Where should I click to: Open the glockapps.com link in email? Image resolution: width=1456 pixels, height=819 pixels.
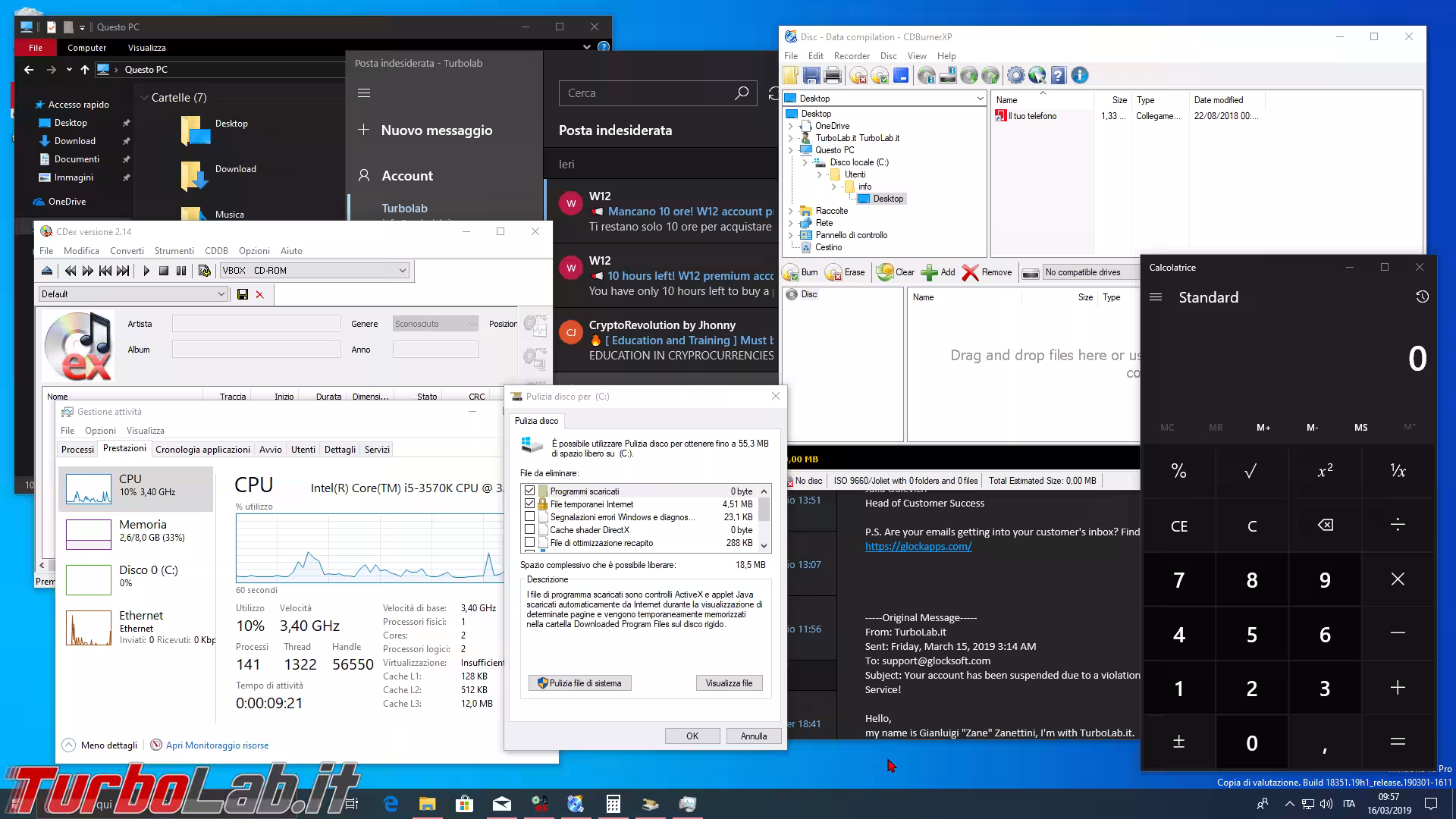[x=918, y=546]
